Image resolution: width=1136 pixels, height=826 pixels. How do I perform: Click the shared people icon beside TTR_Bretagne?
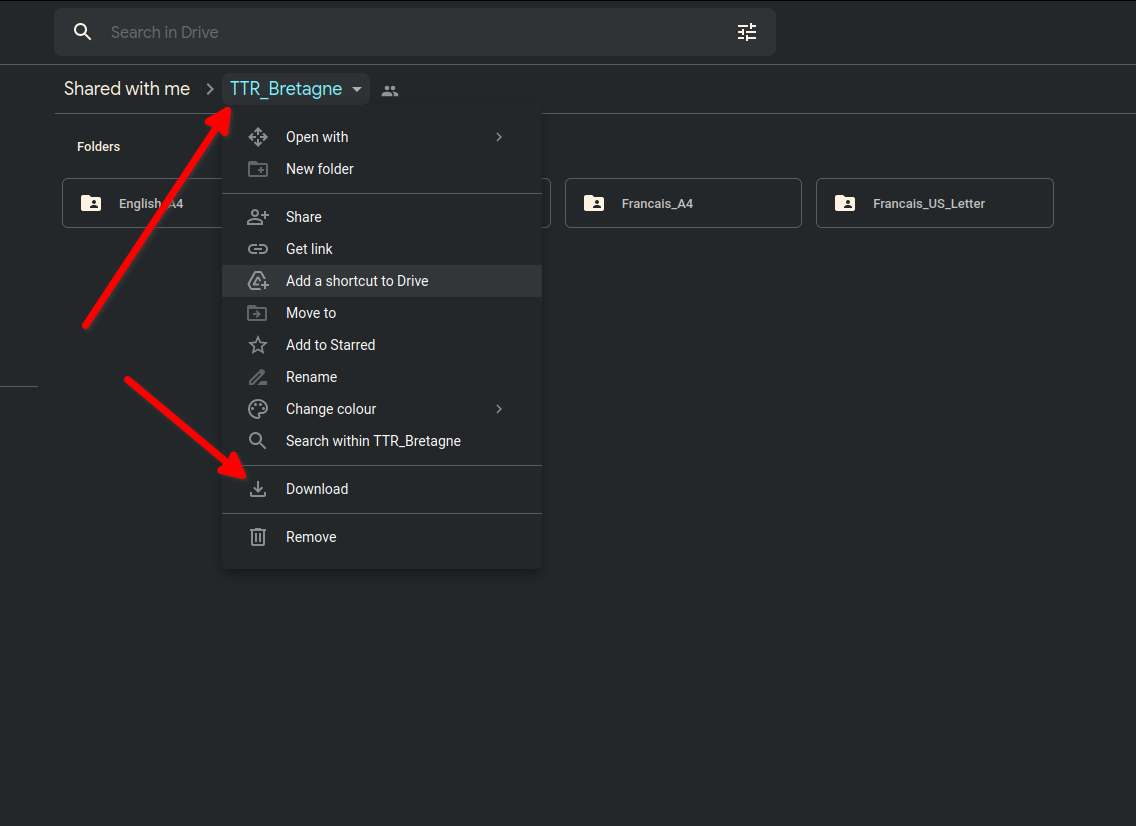(390, 90)
